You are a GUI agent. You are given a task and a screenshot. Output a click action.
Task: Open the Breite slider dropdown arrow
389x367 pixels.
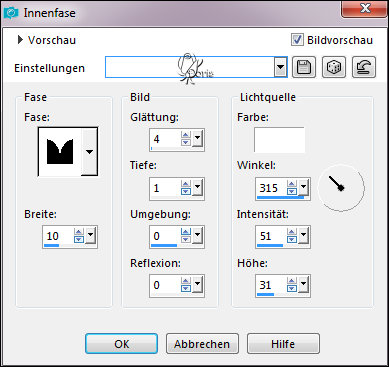(90, 235)
